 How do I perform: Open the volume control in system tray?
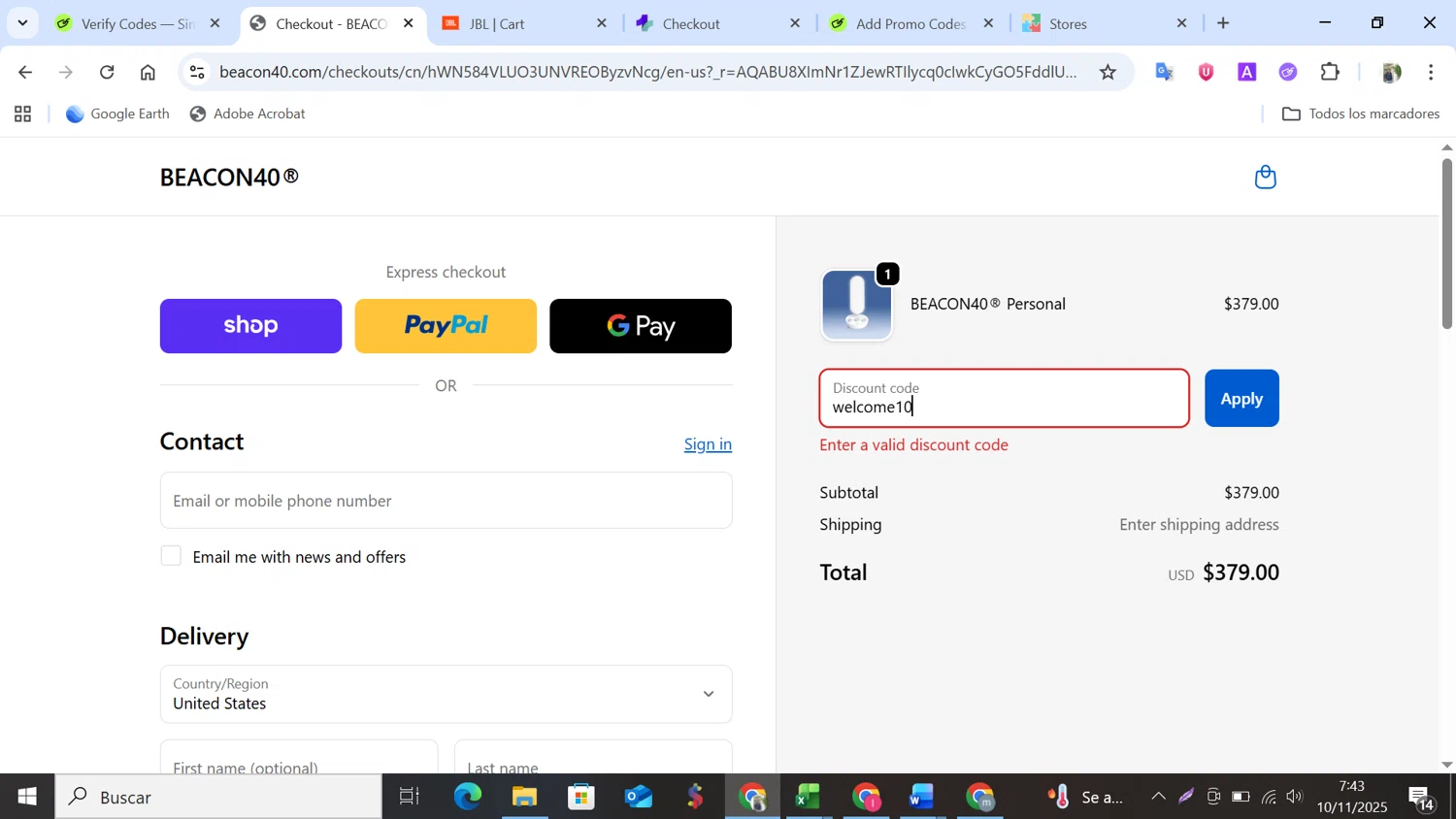point(1295,797)
